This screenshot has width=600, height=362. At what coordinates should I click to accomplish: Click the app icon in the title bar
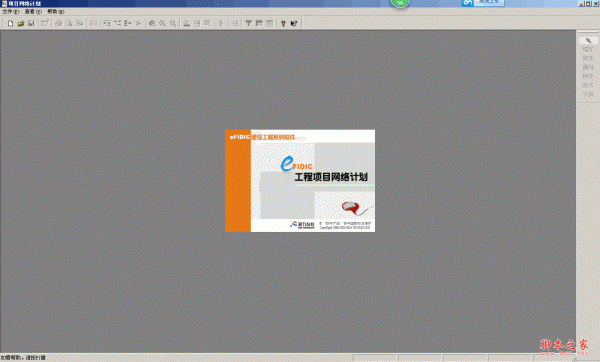(x=4, y=3)
